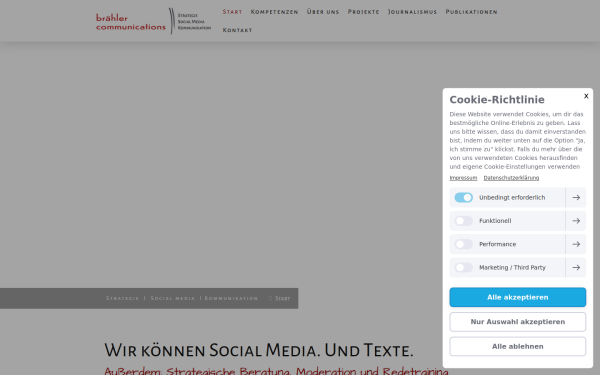Viewport: 600px width, 375px height.
Task: Click the Funktionell label
Action: pos(495,221)
